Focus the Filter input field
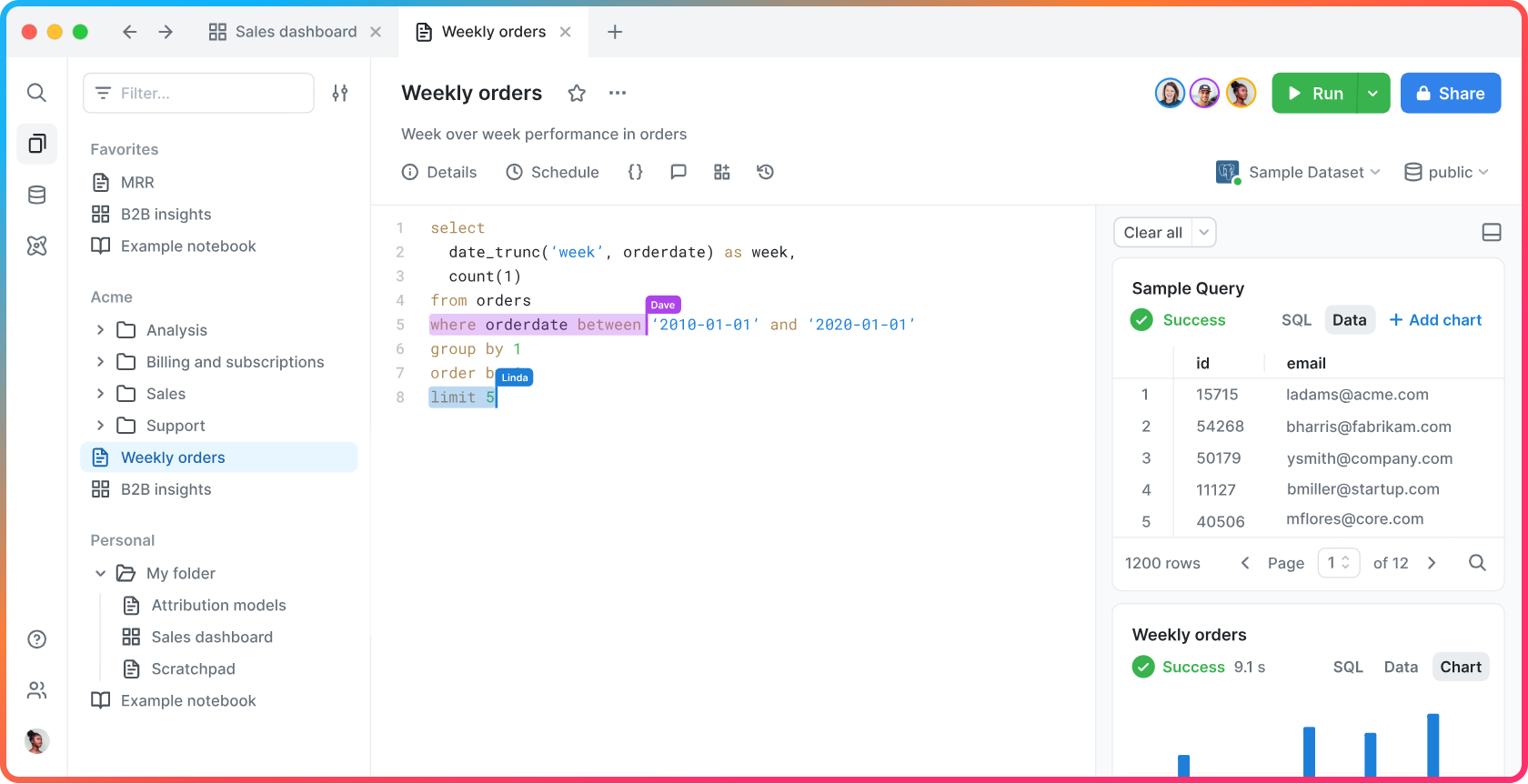Image resolution: width=1528 pixels, height=784 pixels. (198, 93)
